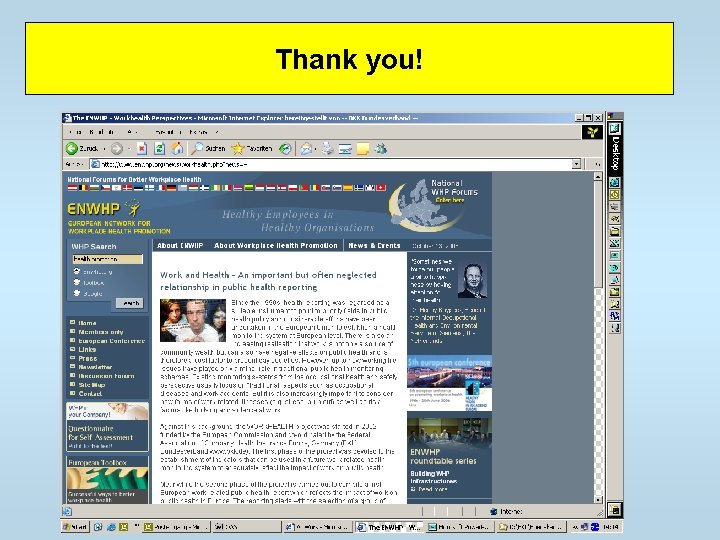This screenshot has width=720, height=540.
Task: Click the Messenger figure icon in toolbar
Action: [x=381, y=148]
